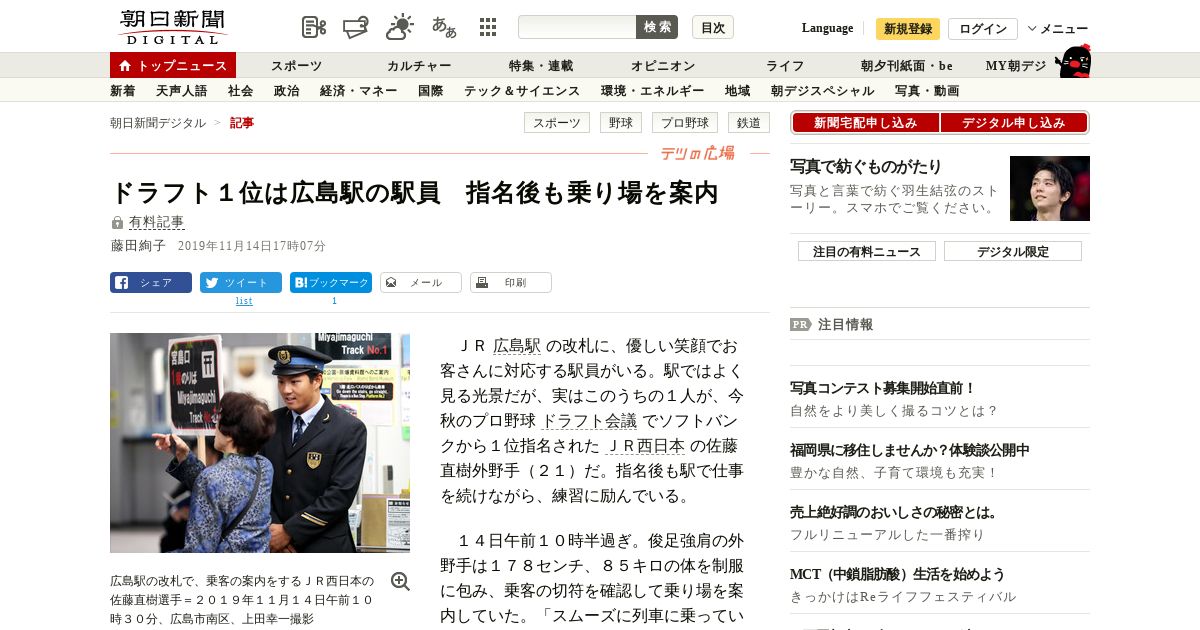
Task: Click the lock icon beside 有料記事
Action: coord(117,222)
